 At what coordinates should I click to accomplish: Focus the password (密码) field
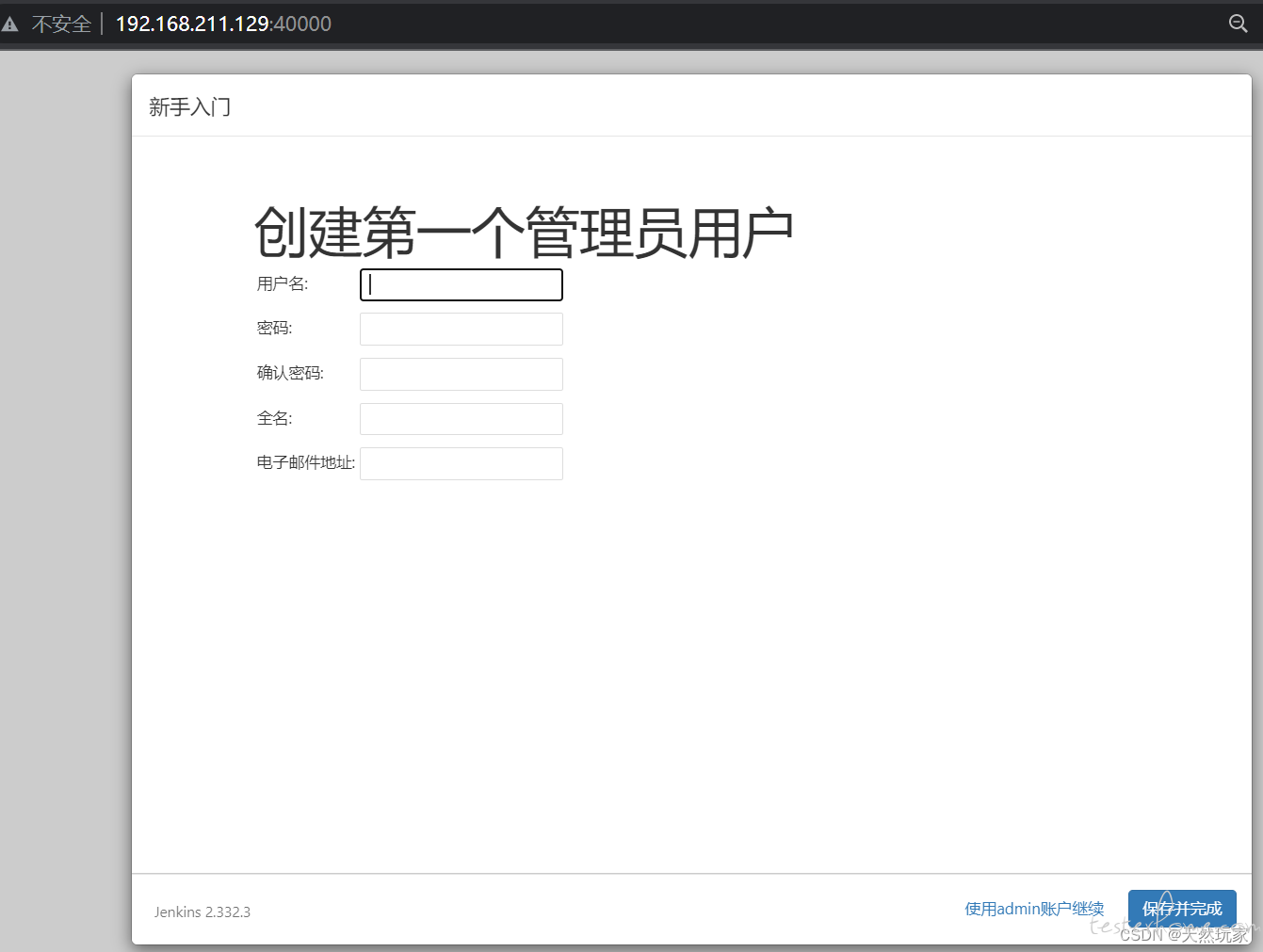tap(461, 330)
